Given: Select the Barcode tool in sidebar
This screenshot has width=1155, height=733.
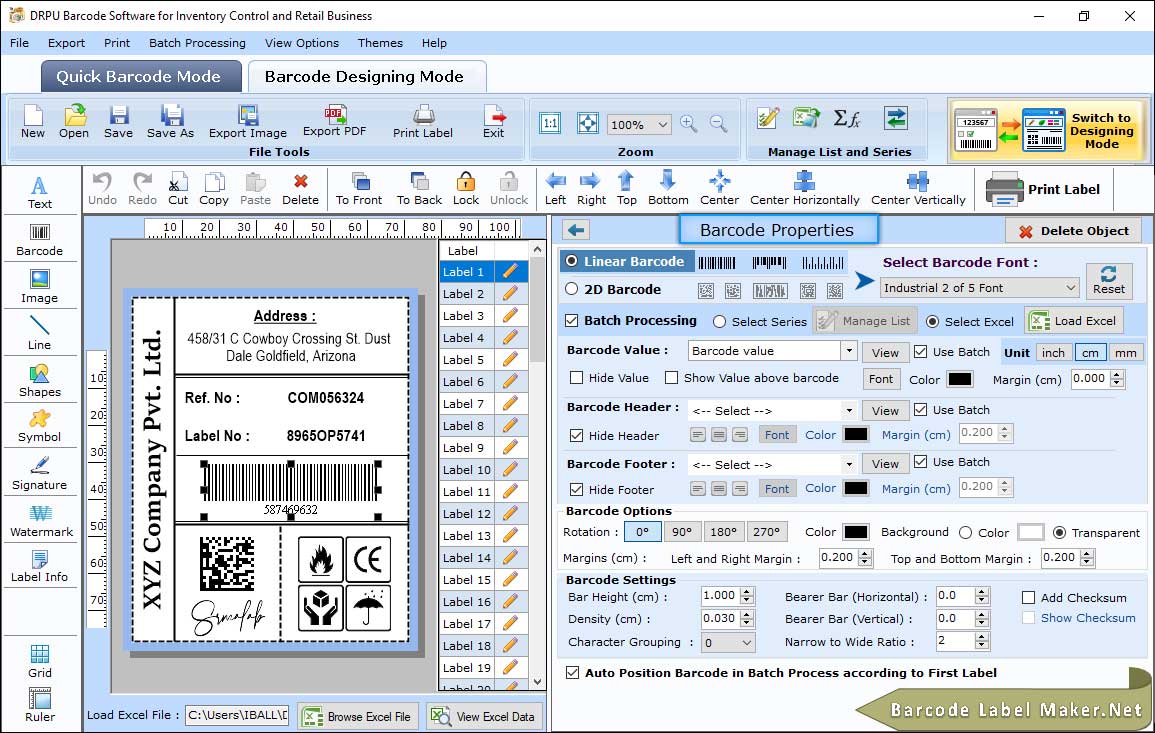Looking at the screenshot, I should pyautogui.click(x=39, y=239).
